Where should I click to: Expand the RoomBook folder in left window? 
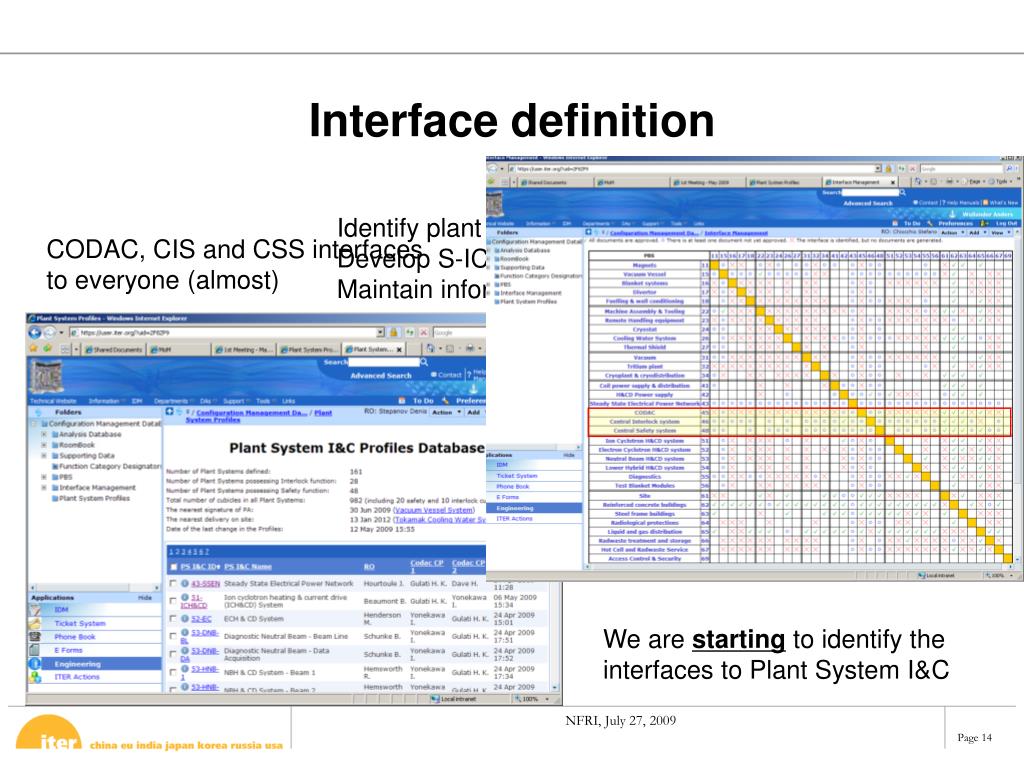pyautogui.click(x=44, y=445)
